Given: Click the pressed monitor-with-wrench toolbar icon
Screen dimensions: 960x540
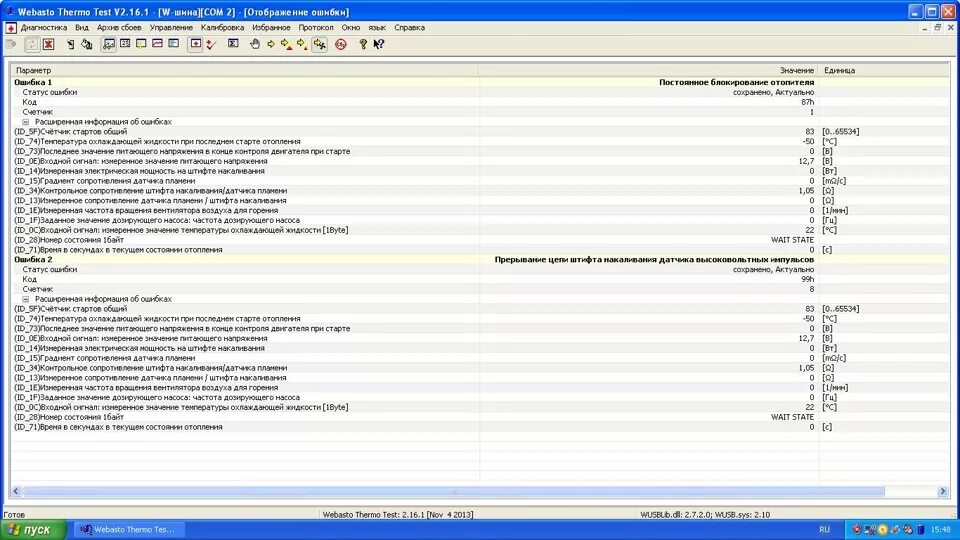Looking at the screenshot, I should pos(109,44).
